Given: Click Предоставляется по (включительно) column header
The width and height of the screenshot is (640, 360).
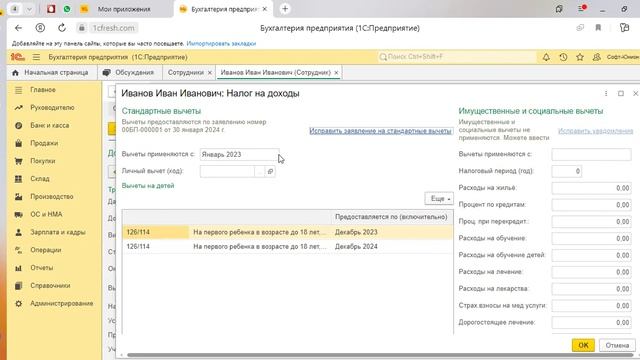Looking at the screenshot, I should pos(391,217).
